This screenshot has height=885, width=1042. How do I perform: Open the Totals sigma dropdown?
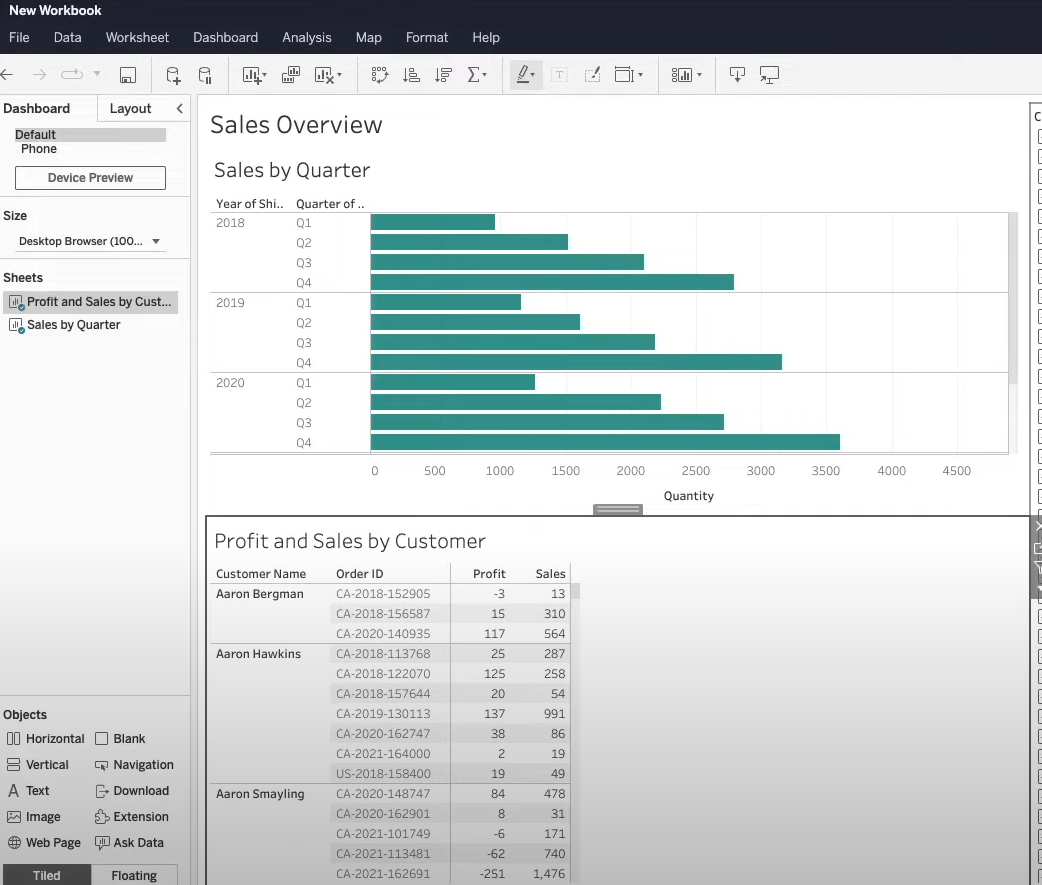coord(478,75)
